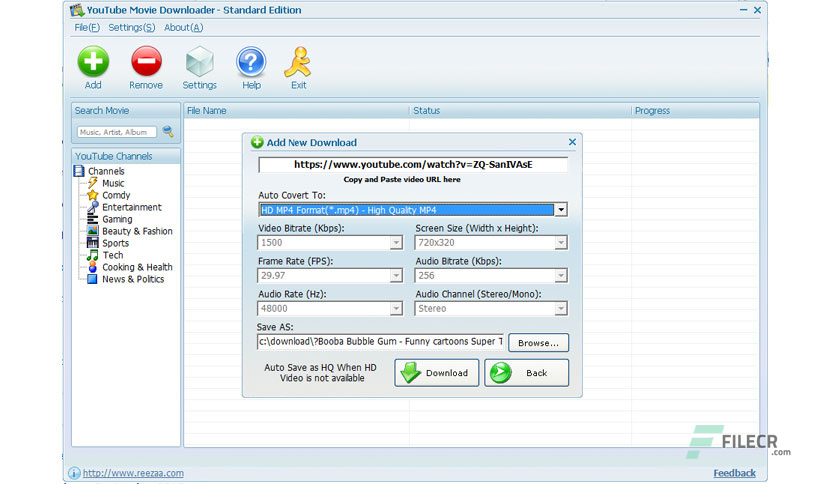This screenshot has height=484, width=836.
Task: Select the Channels root label
Action: 106,171
